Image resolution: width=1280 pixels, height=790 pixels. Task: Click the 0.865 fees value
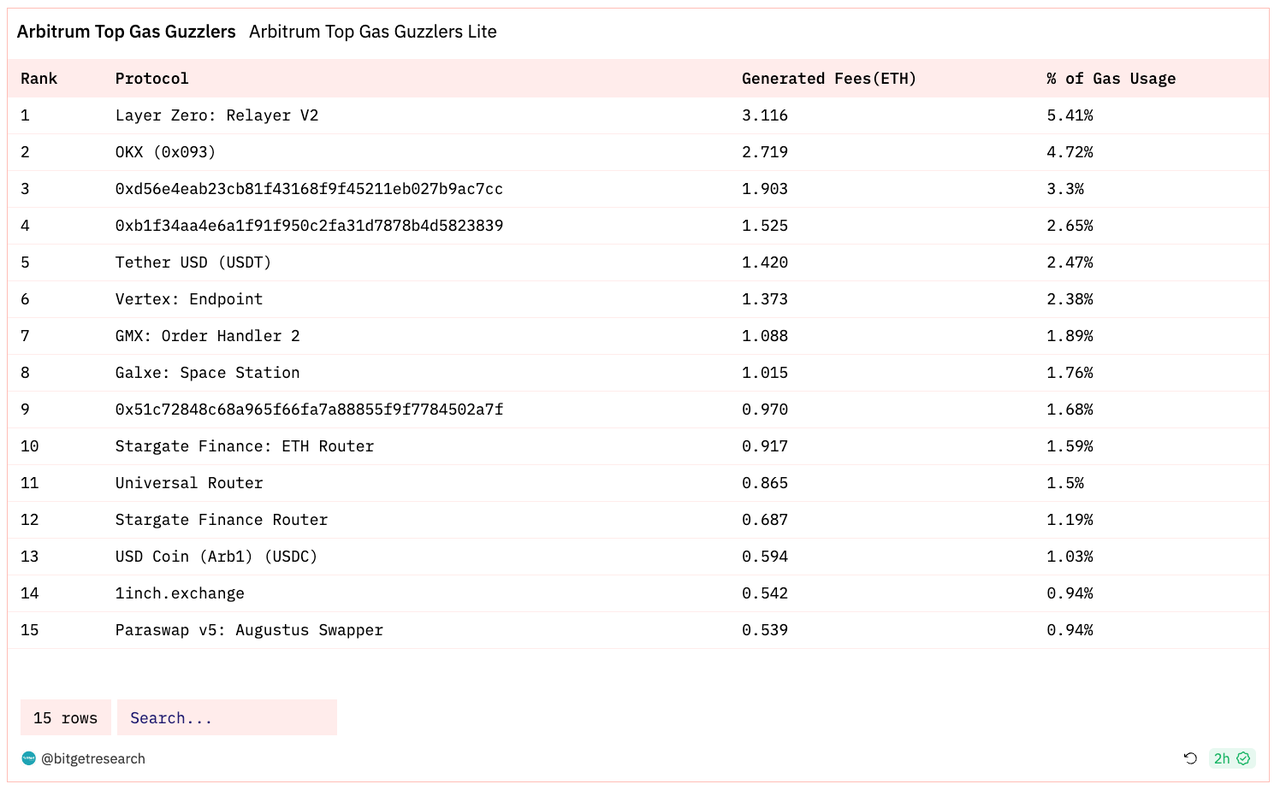coord(765,483)
